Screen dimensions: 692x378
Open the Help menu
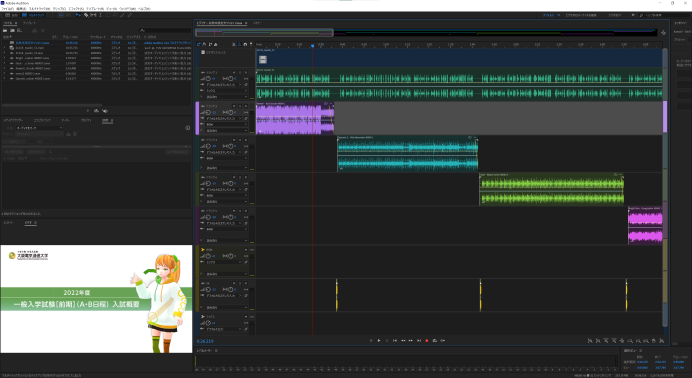(144, 8)
